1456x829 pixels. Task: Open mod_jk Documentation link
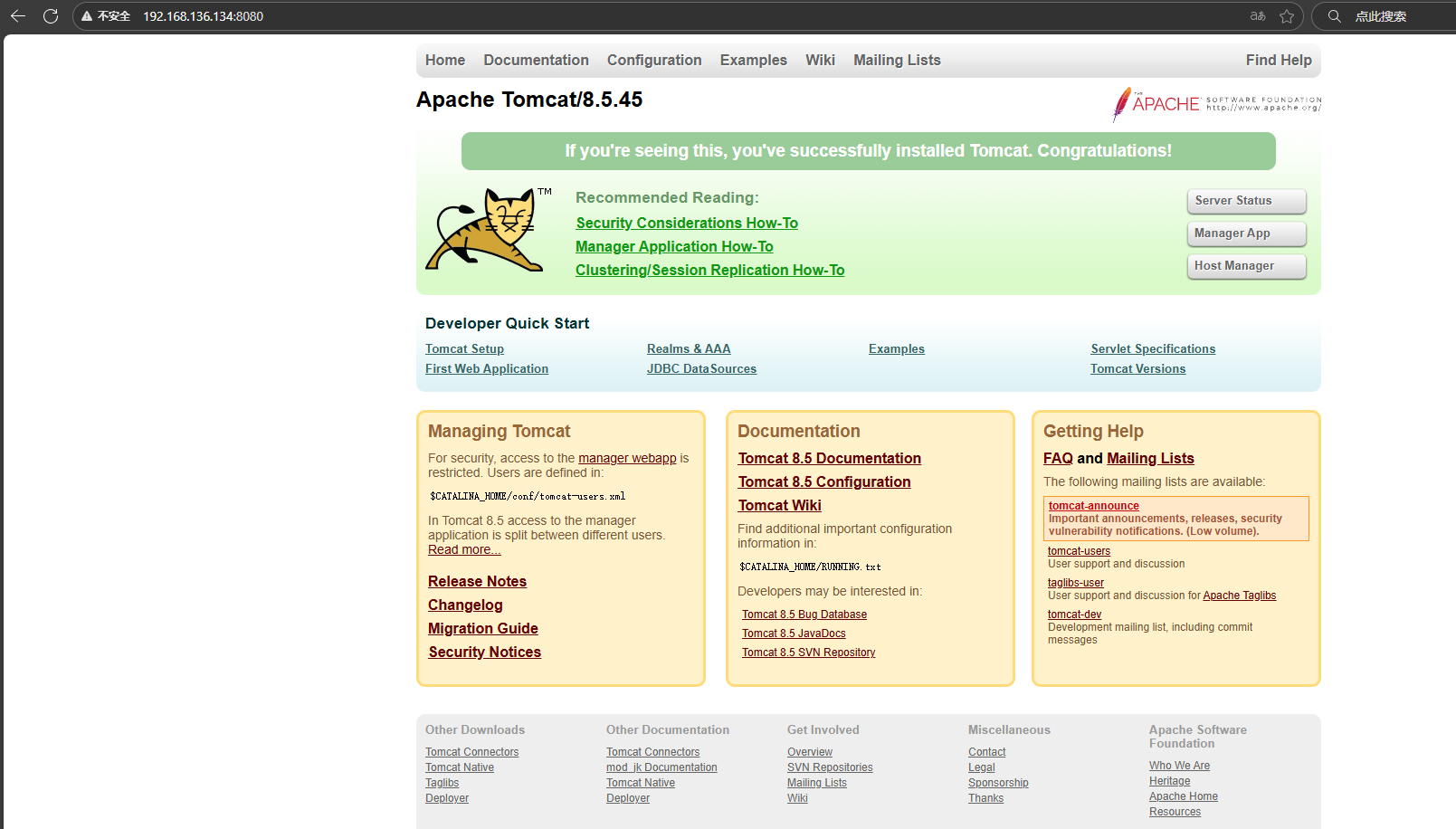661,767
